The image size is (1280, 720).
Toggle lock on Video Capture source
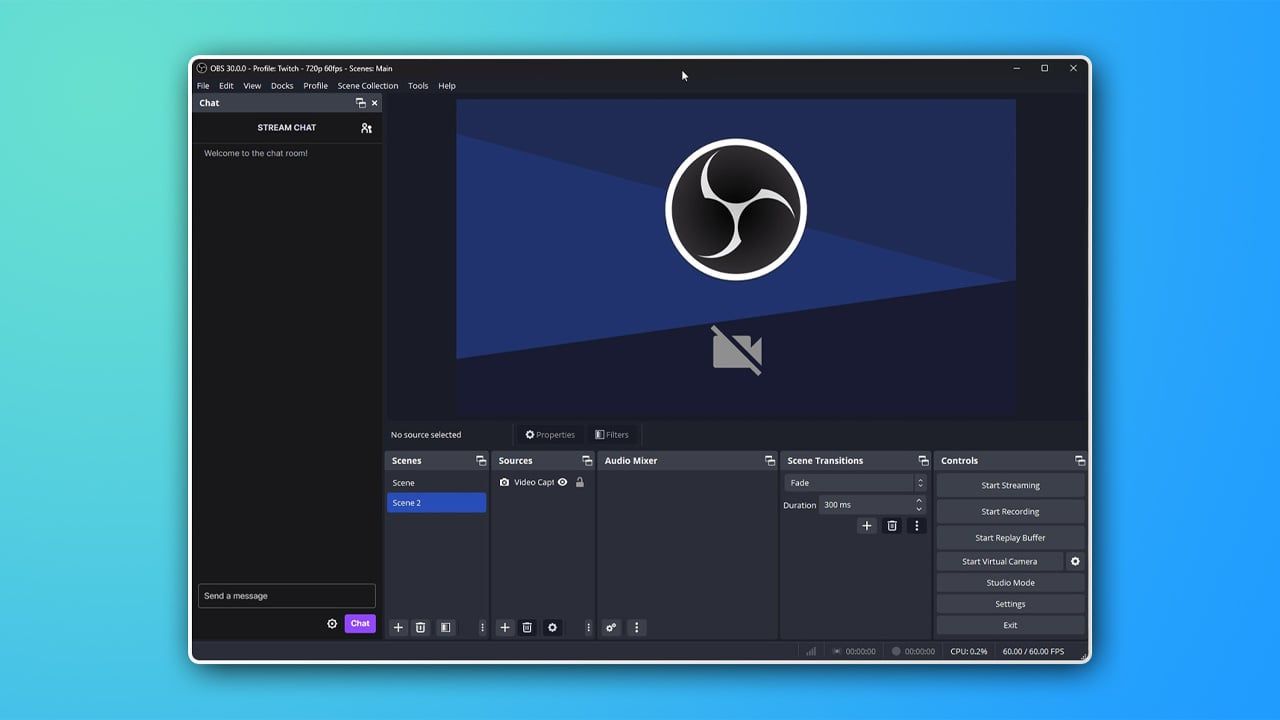pos(580,482)
